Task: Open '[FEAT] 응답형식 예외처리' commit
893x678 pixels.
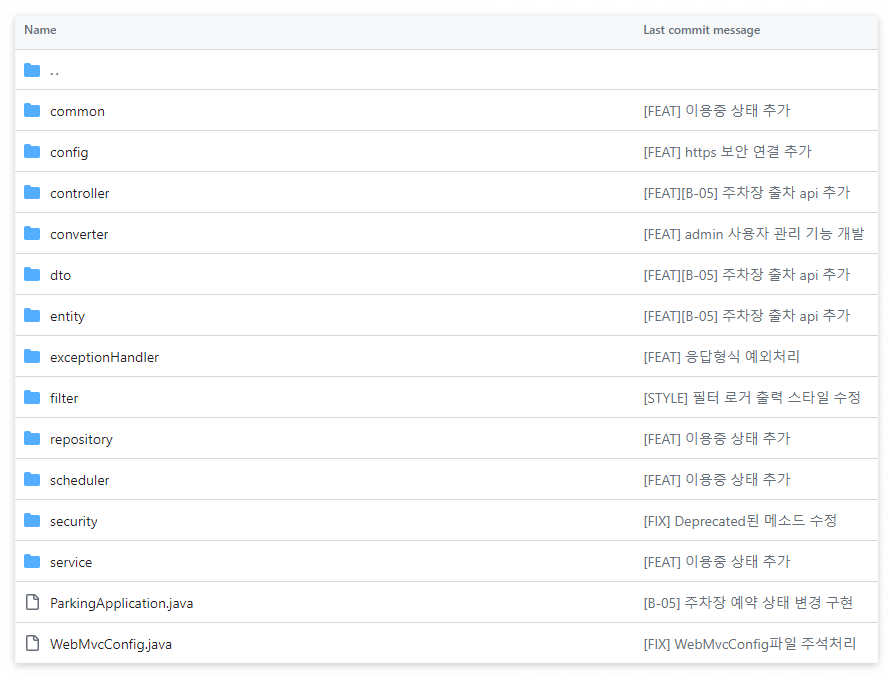Action: (x=722, y=357)
